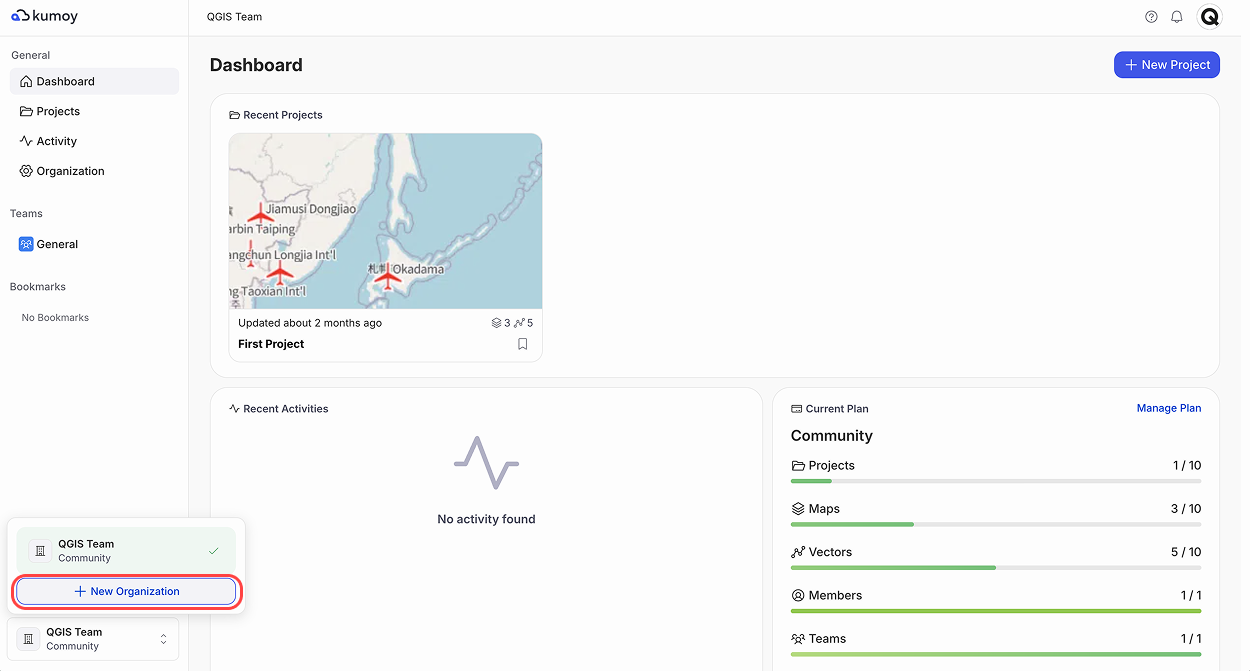The width and height of the screenshot is (1250, 671).
Task: Click the Recent Activities pulse icon
Action: pyautogui.click(x=235, y=409)
